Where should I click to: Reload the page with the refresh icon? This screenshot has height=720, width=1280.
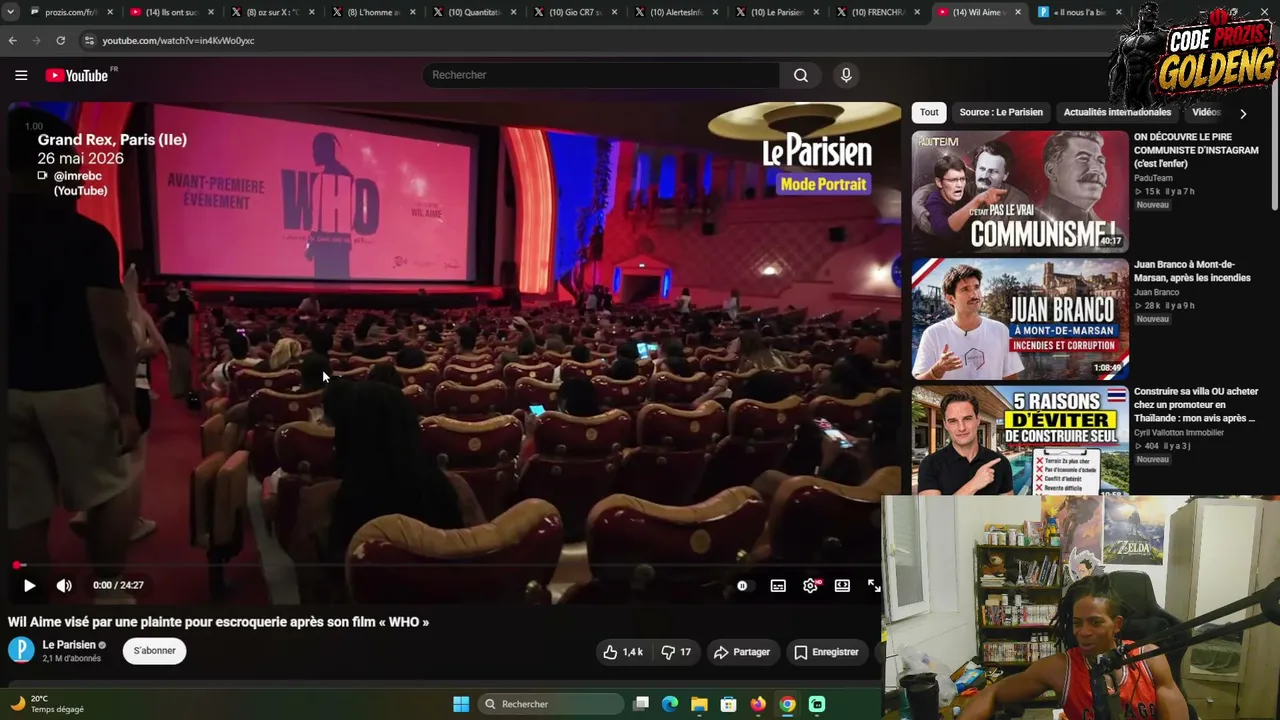click(61, 40)
